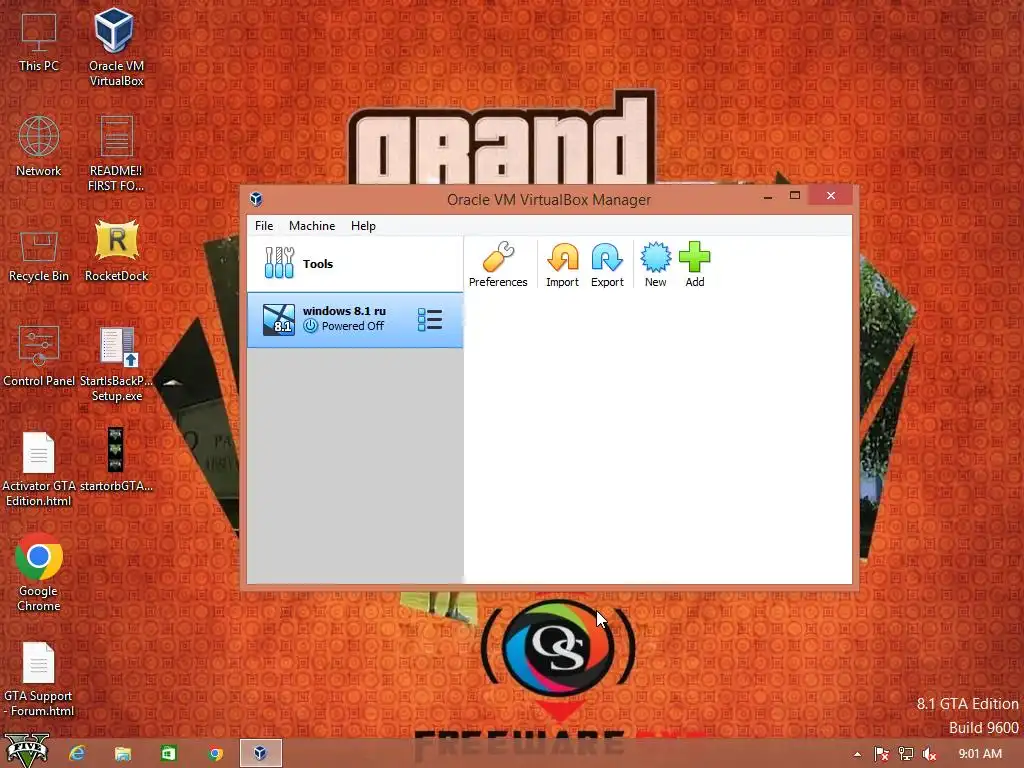
Task: Select the RocketDock desktop shortcut
Action: [x=116, y=251]
